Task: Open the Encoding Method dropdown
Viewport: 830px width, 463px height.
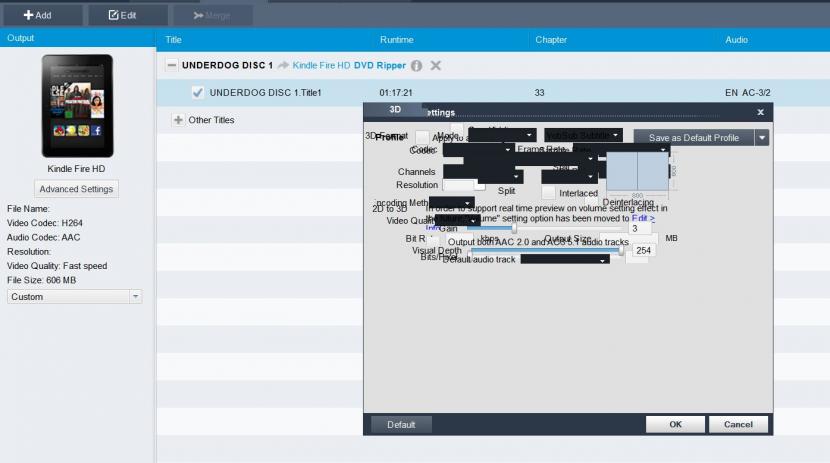Action: [452, 203]
